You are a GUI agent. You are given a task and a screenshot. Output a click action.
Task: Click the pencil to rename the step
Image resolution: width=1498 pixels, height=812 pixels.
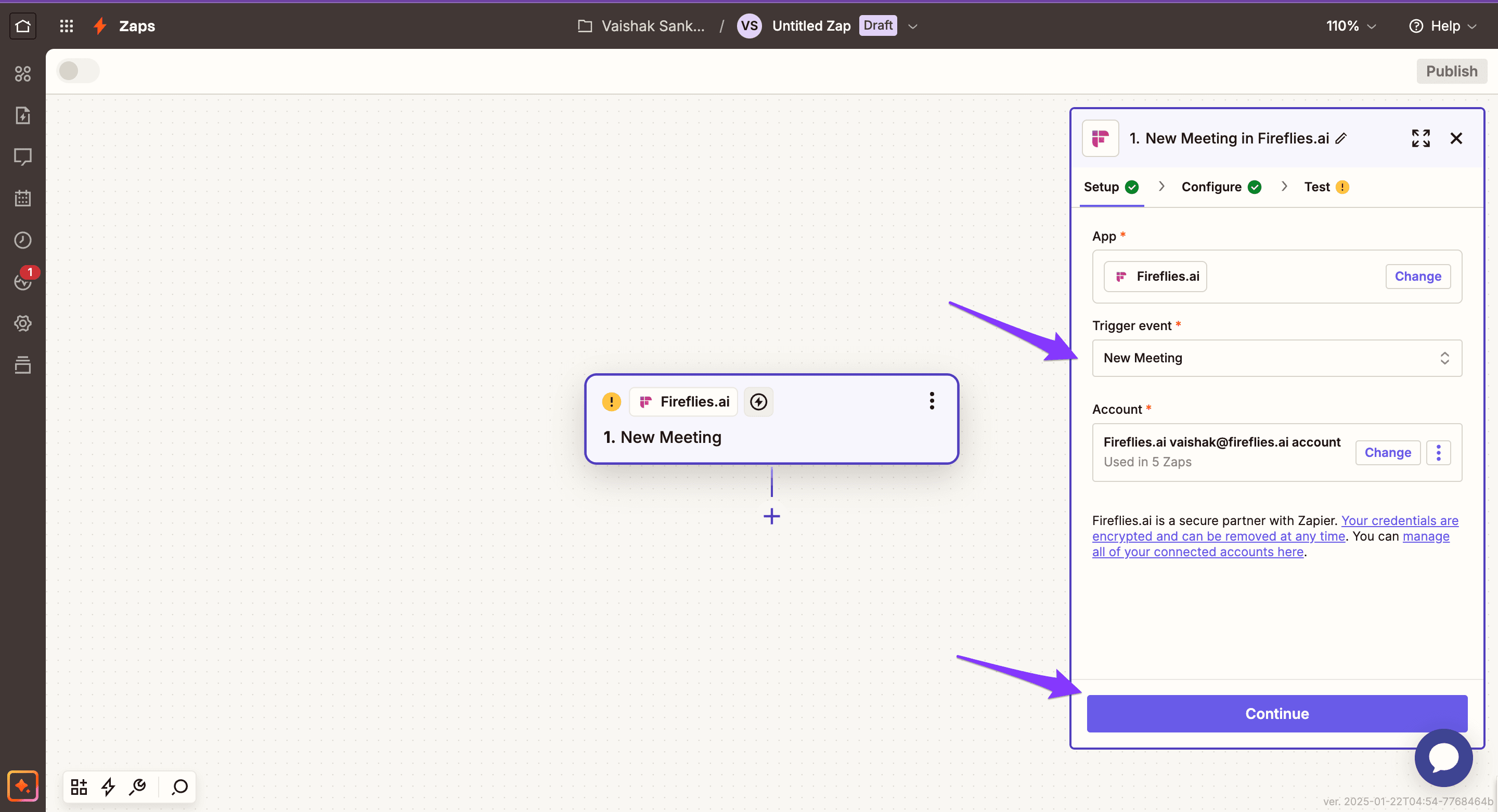click(1341, 138)
